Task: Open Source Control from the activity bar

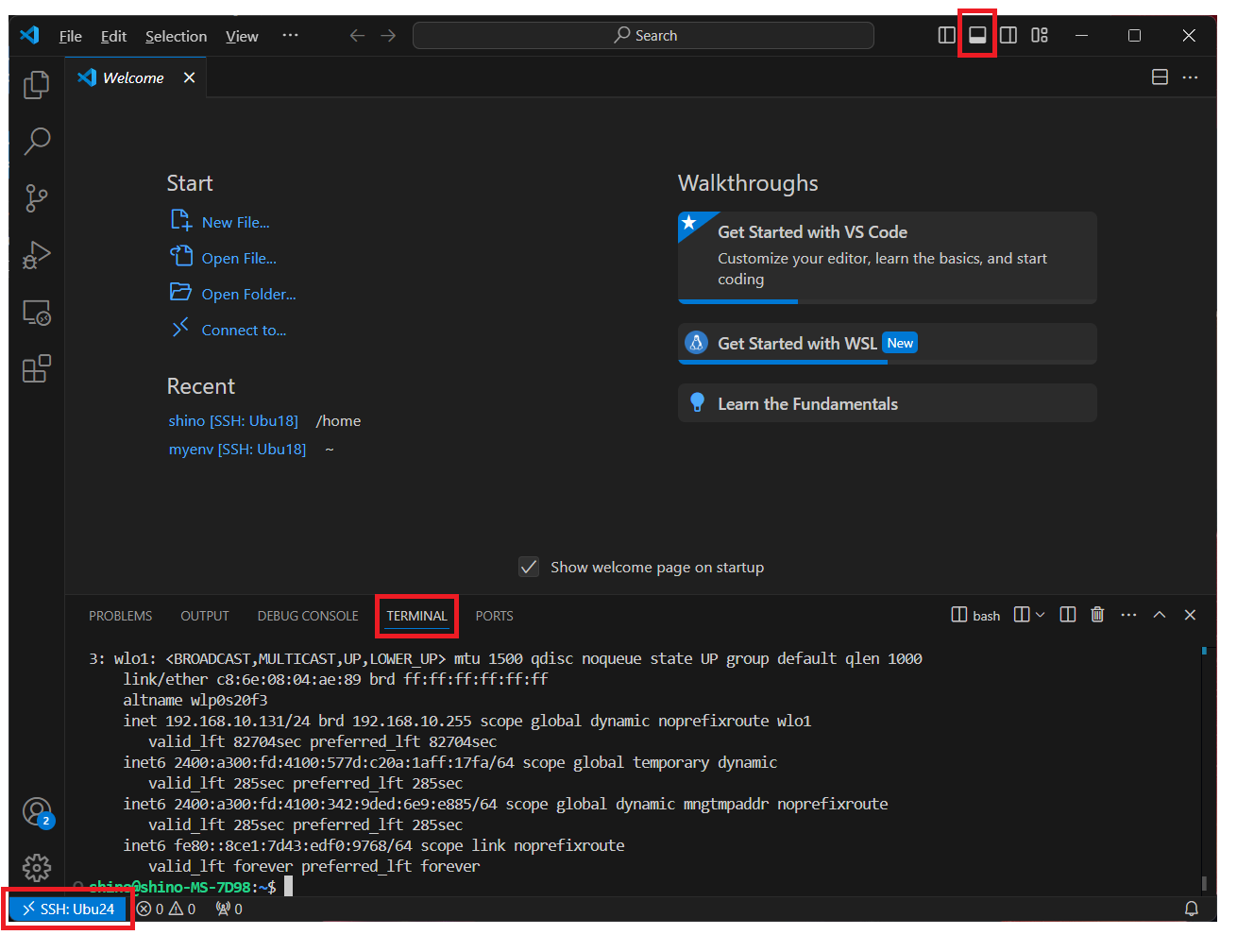Action: click(x=36, y=198)
